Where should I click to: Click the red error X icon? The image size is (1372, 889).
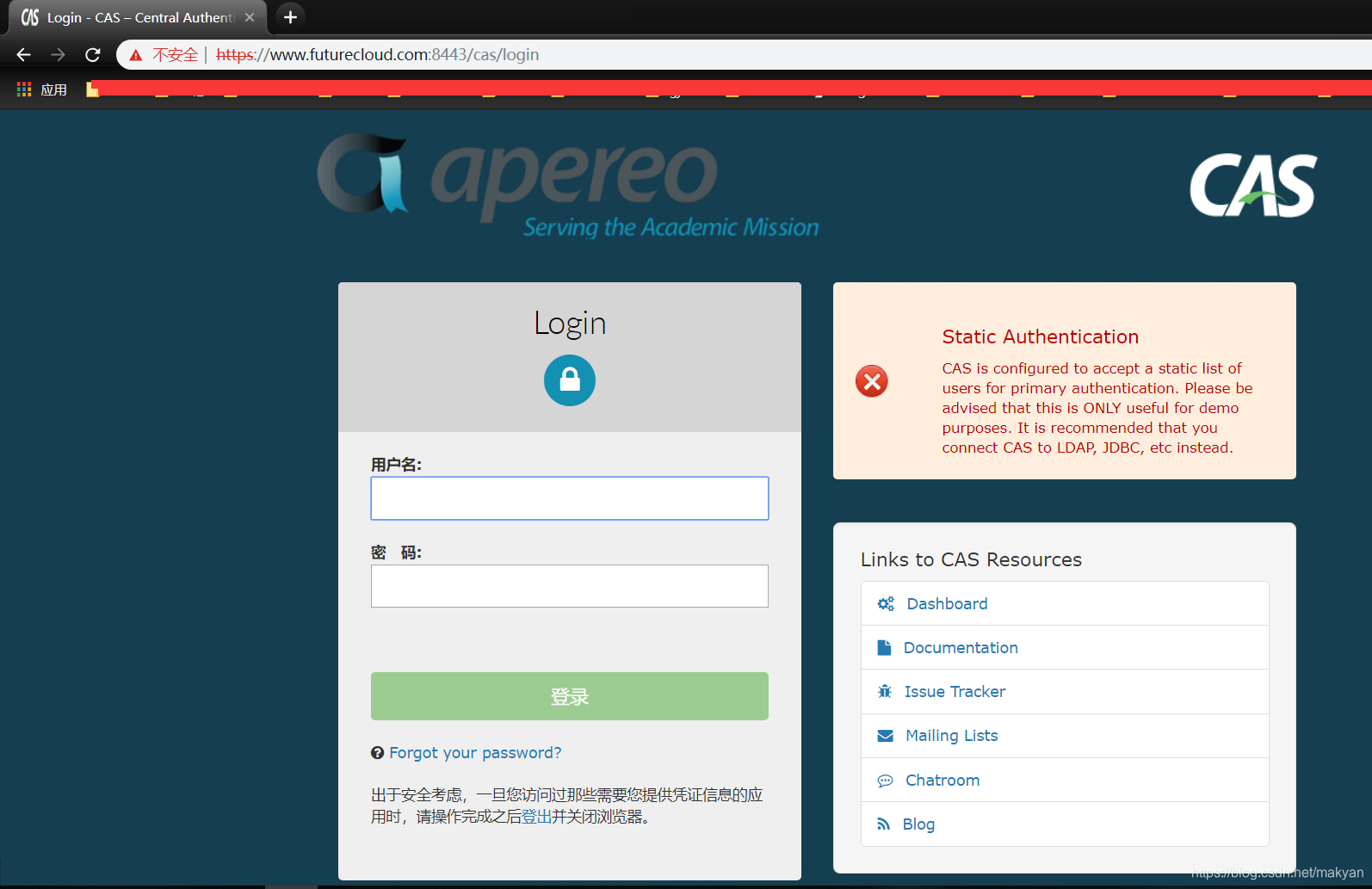coord(872,381)
